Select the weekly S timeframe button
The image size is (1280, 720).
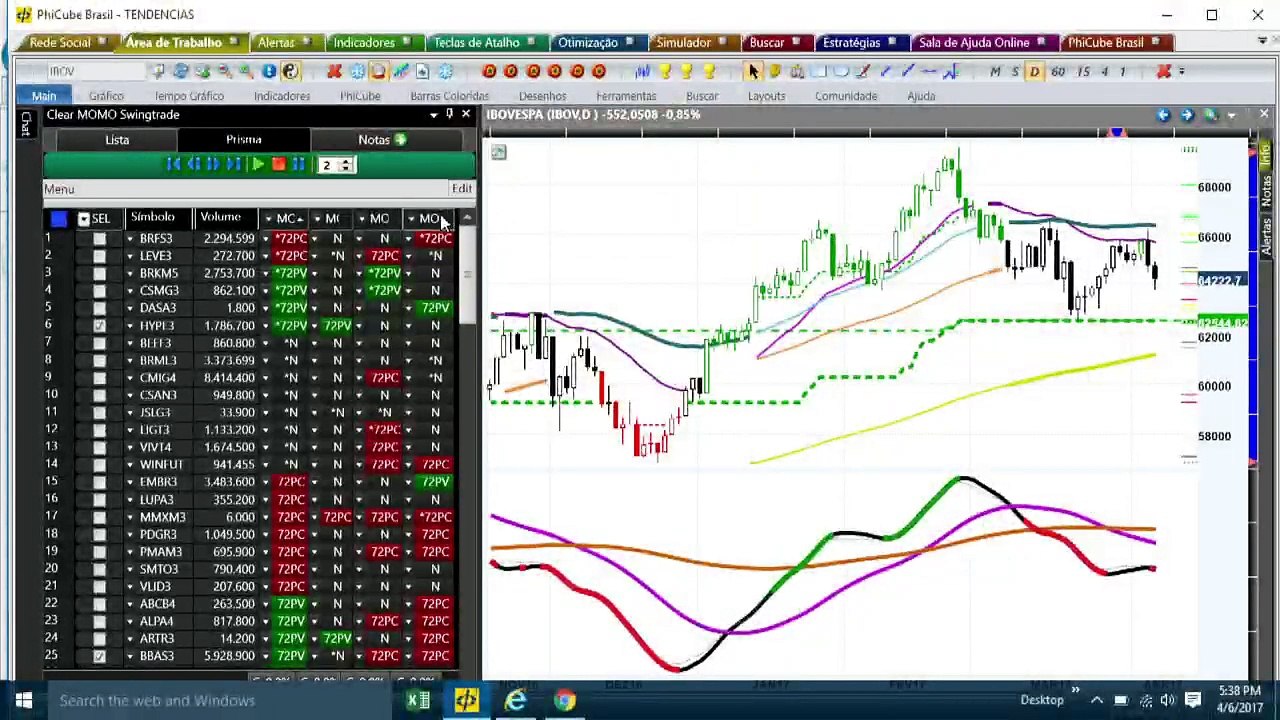[1015, 71]
